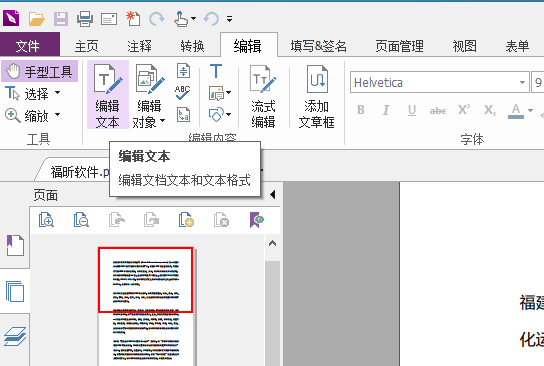Run the ABC spell check icon
Screen dimensions: 544x366
coord(183,93)
